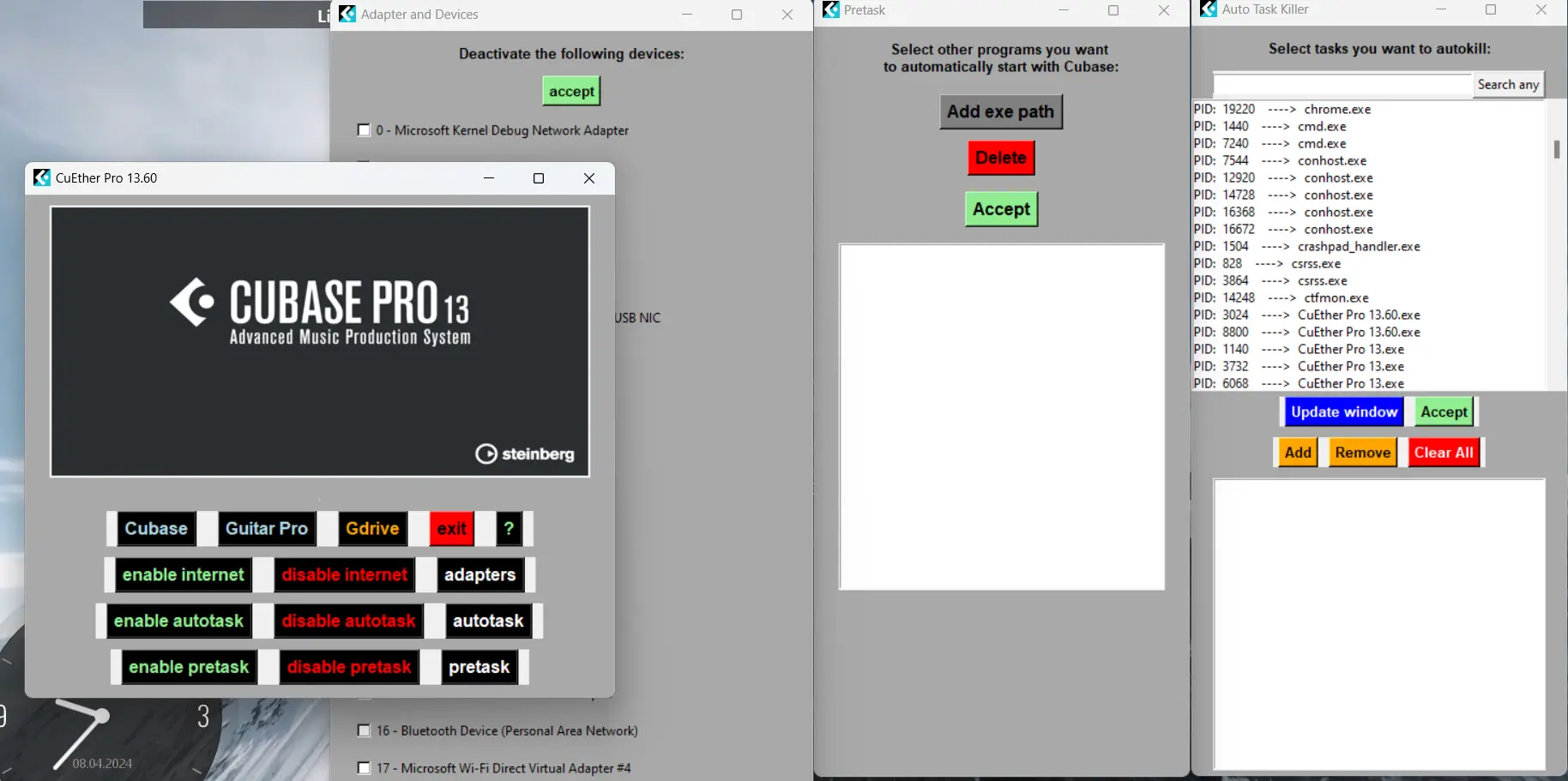
Task: Click disable internet button
Action: click(x=345, y=574)
